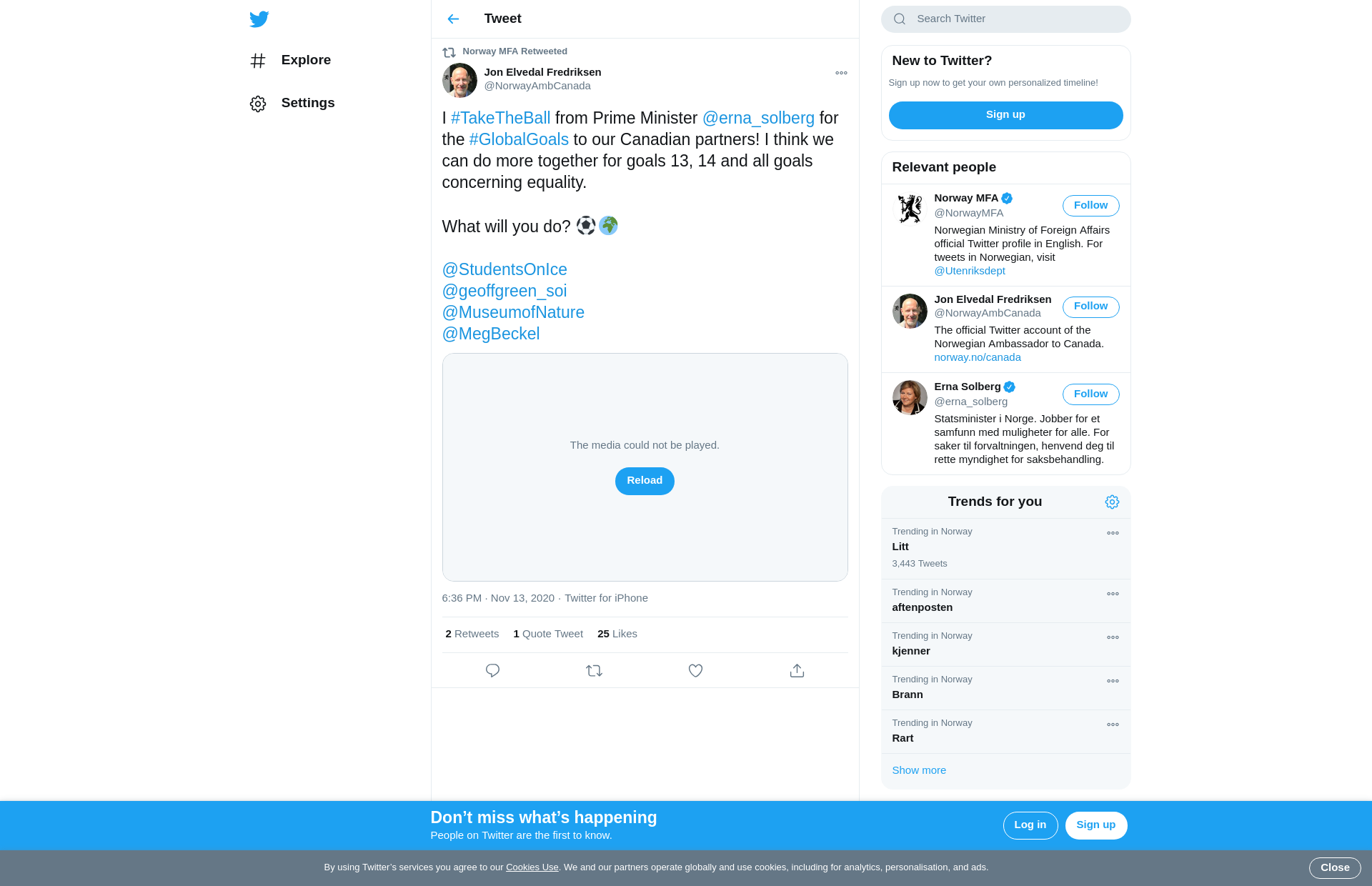Follow Norway MFA
This screenshot has width=1372, height=886.
click(x=1090, y=206)
